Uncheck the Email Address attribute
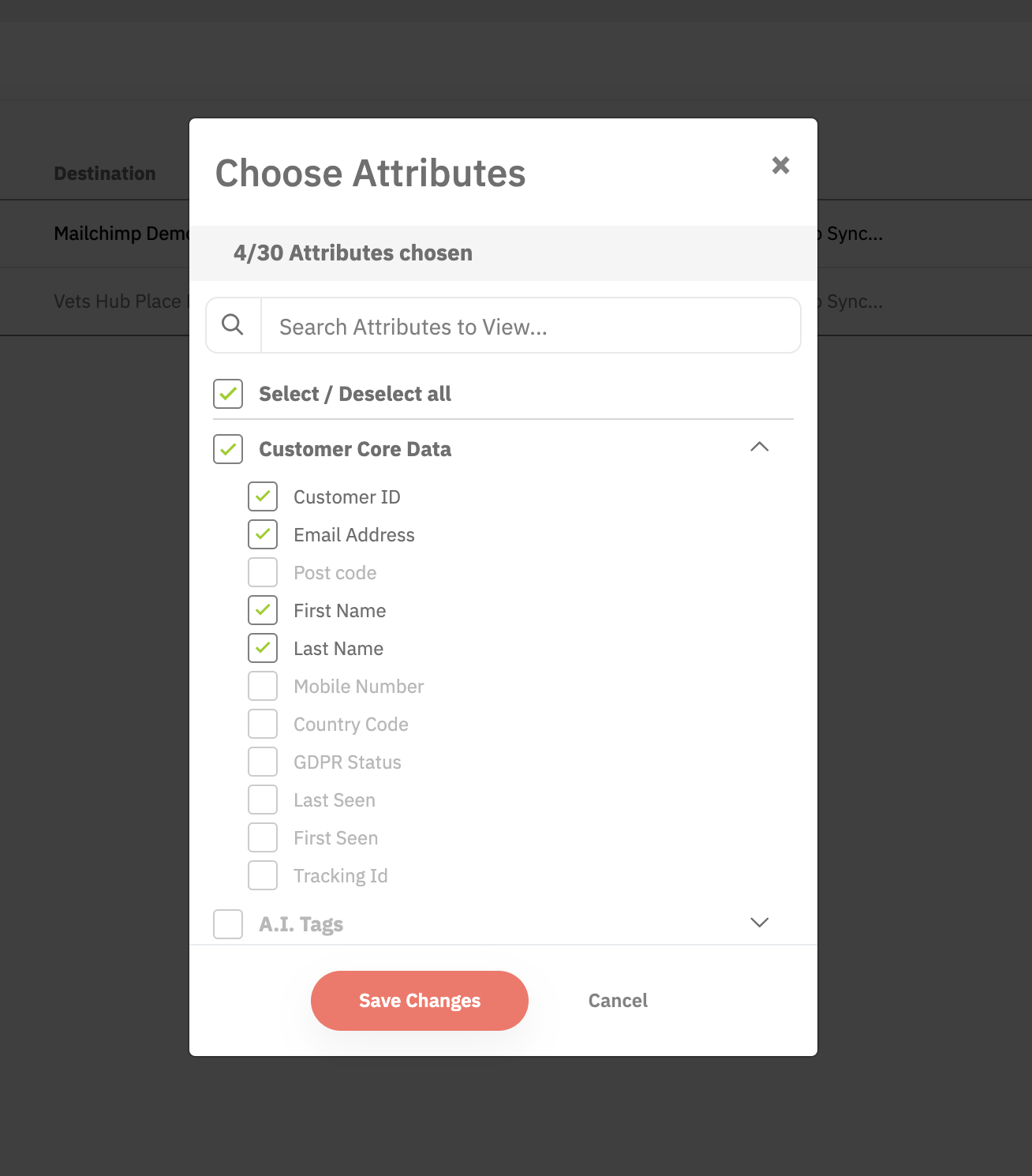Screen dimensions: 1032x1176 point(263,534)
